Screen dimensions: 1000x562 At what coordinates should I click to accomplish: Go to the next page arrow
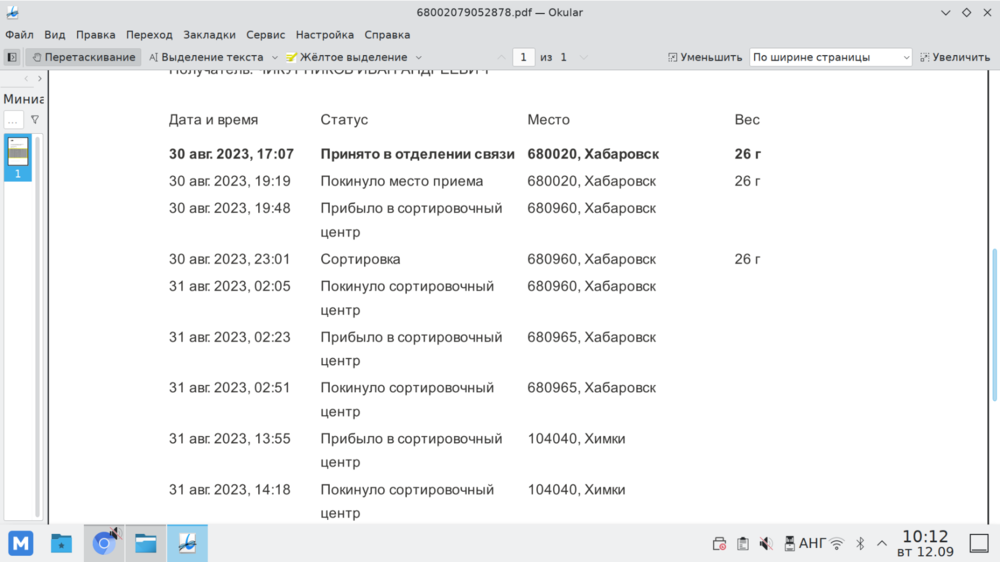pos(584,58)
